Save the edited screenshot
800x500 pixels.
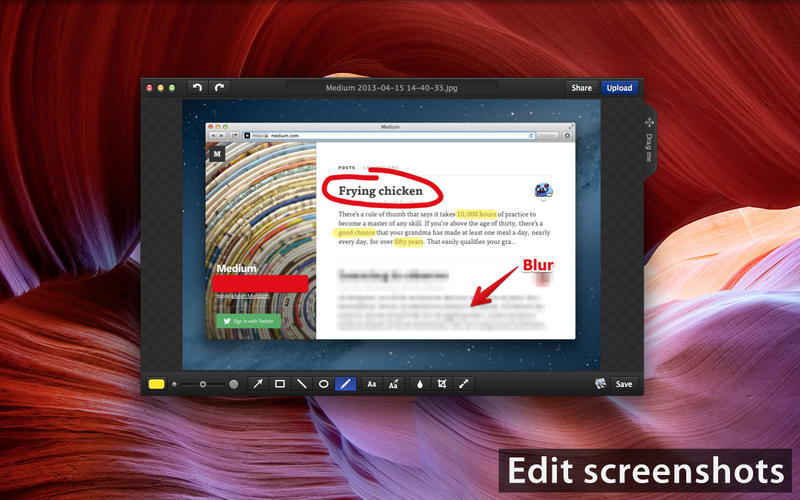coord(624,384)
